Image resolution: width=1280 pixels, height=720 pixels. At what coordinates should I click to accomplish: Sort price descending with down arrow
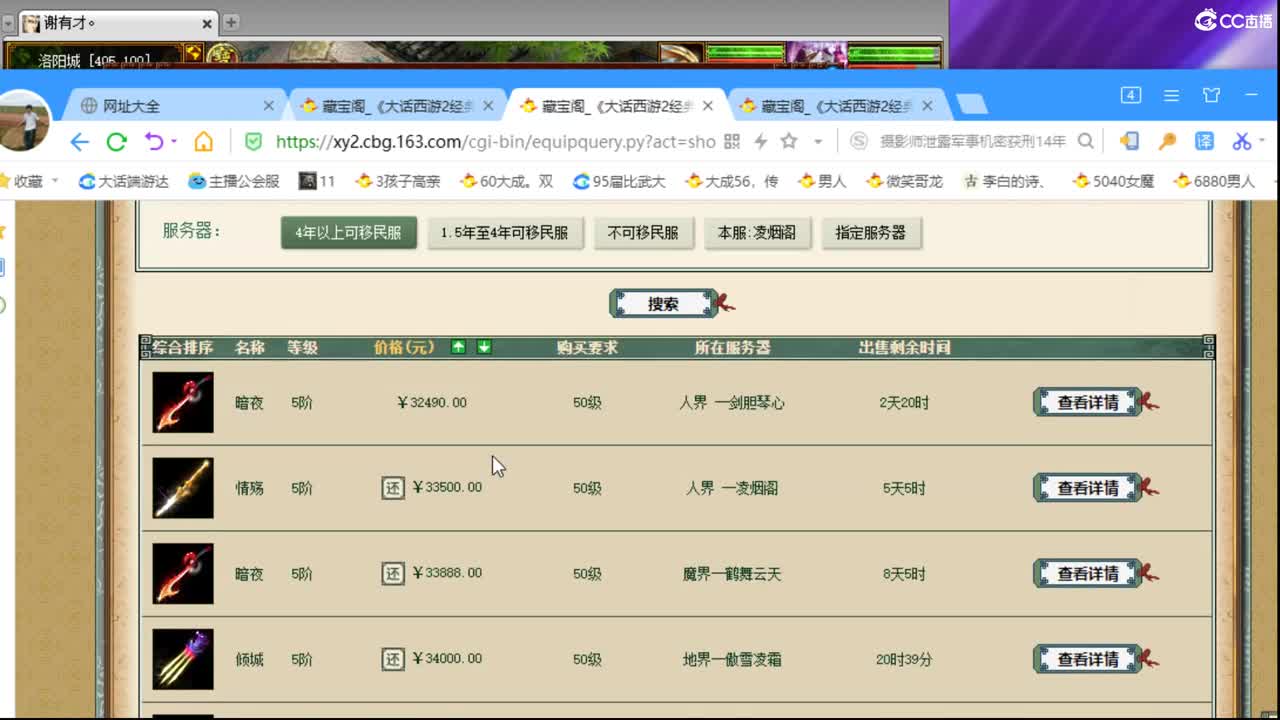[x=484, y=347]
